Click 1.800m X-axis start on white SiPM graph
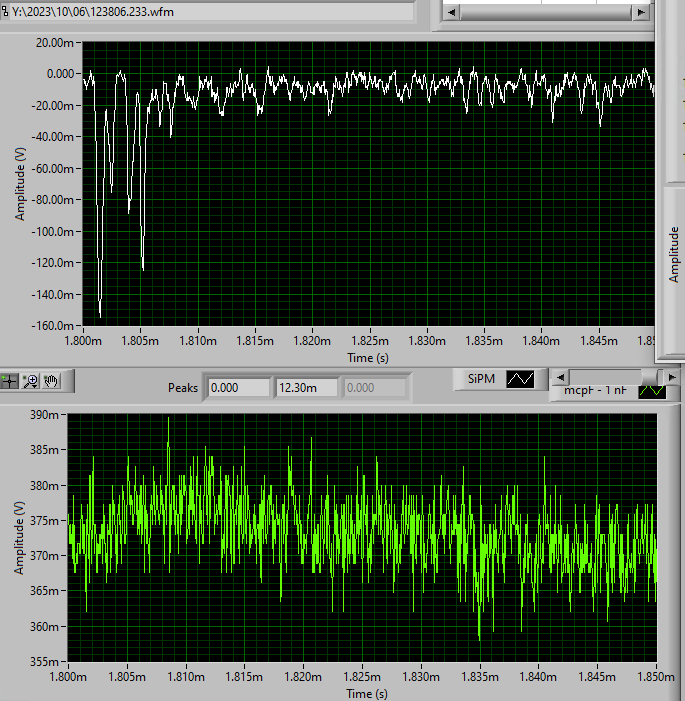Screen dimensions: 685x701 pos(83,341)
